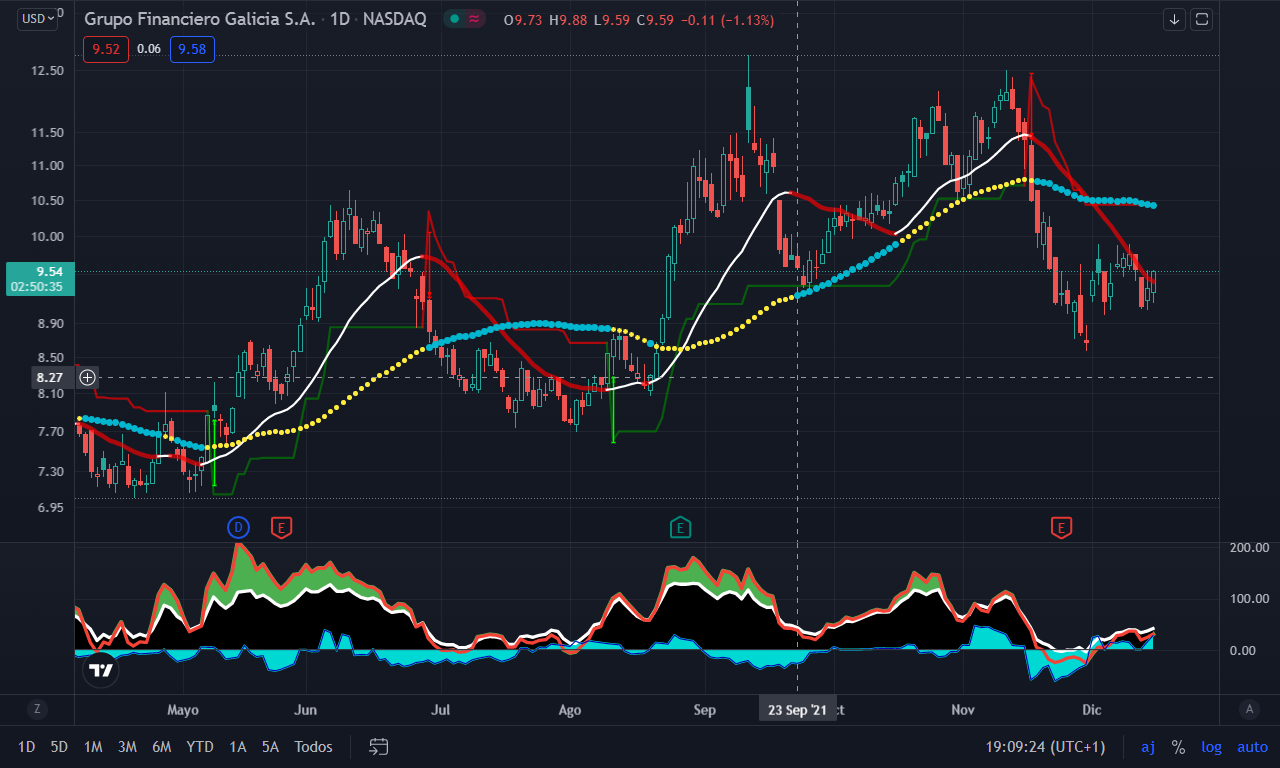This screenshot has height=768, width=1280.
Task: Click the Jun label on time axis
Action: click(306, 710)
